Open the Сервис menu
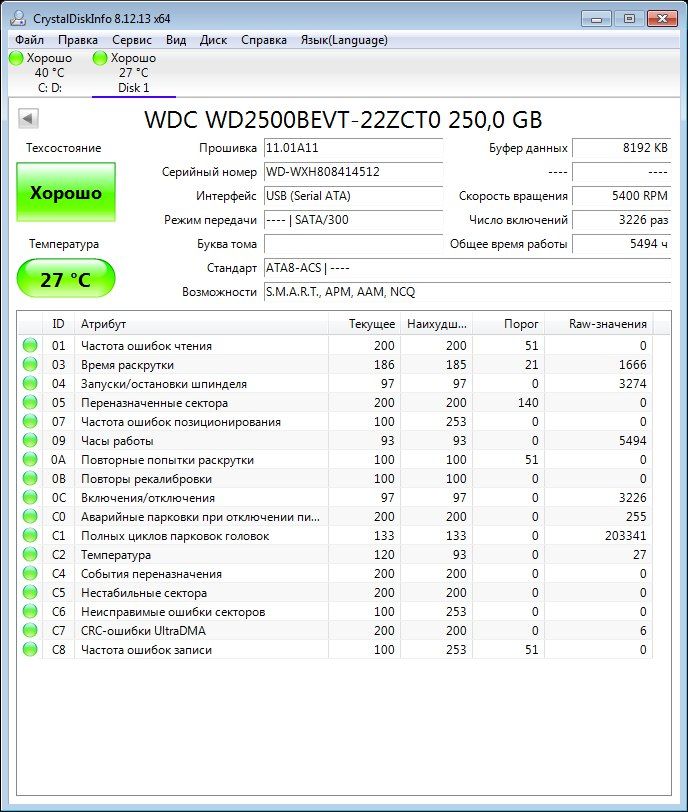688x812 pixels. (x=131, y=40)
